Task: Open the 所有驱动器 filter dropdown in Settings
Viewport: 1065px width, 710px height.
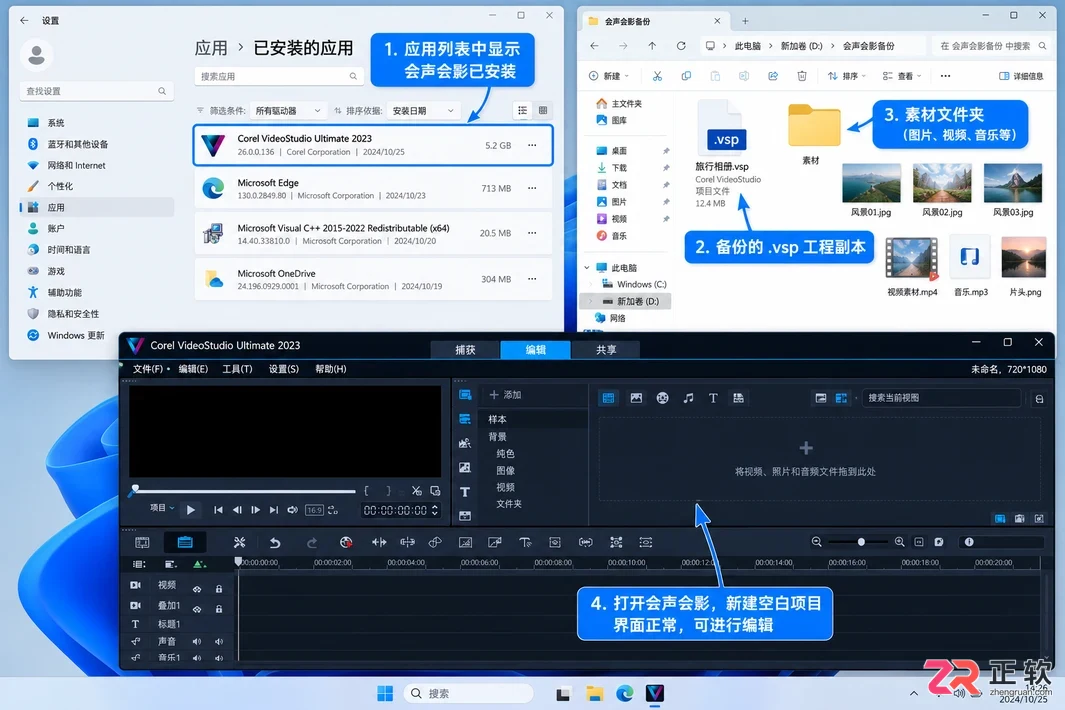Action: coord(288,111)
